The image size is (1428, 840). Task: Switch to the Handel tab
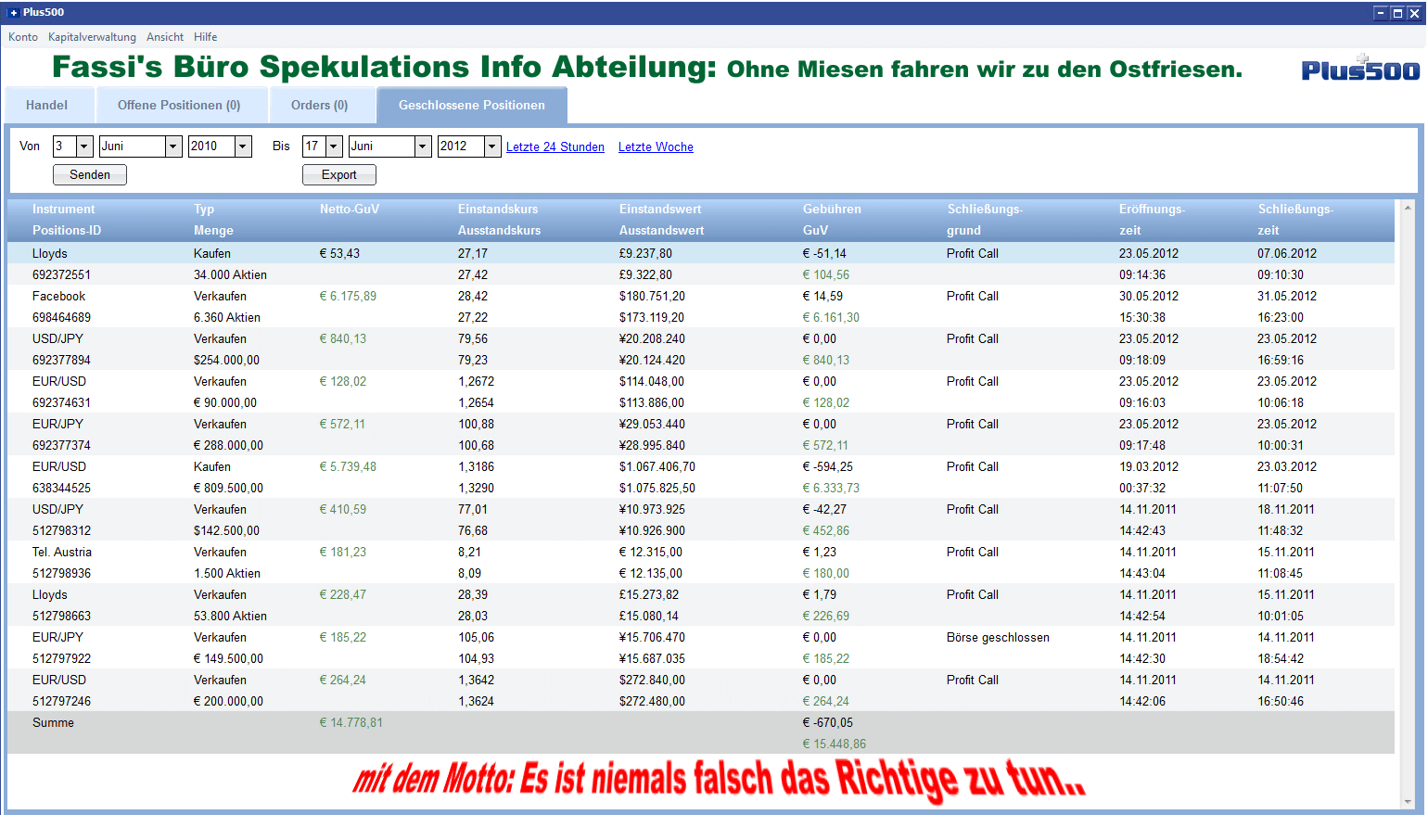pos(47,105)
